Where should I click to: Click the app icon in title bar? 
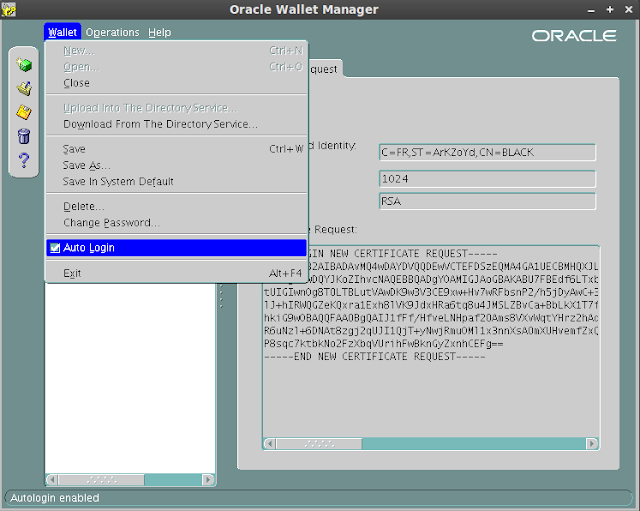[x=8, y=9]
